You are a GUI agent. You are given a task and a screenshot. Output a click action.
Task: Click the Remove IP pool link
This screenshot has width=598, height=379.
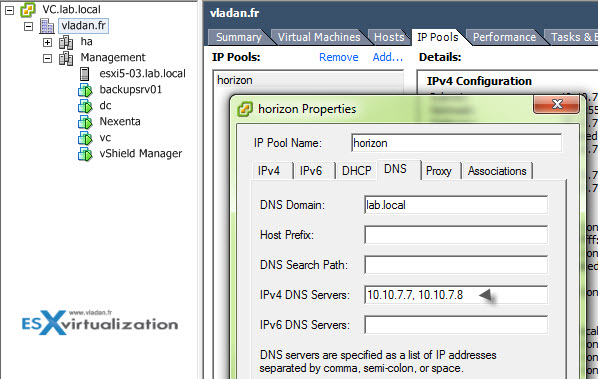point(339,57)
